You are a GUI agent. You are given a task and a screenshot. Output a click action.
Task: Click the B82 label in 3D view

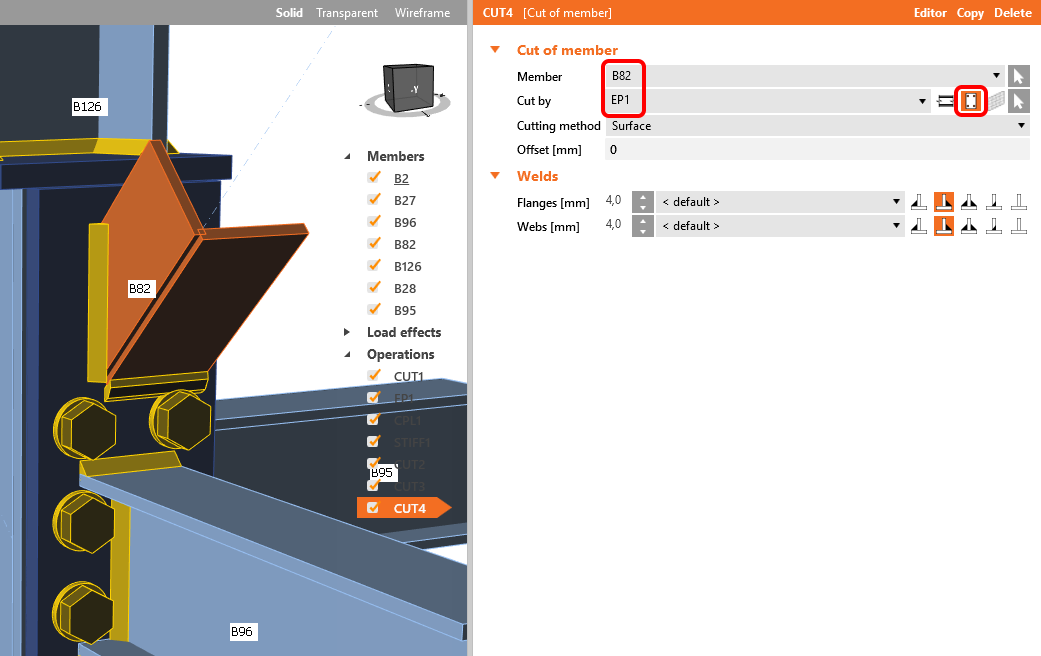140,289
